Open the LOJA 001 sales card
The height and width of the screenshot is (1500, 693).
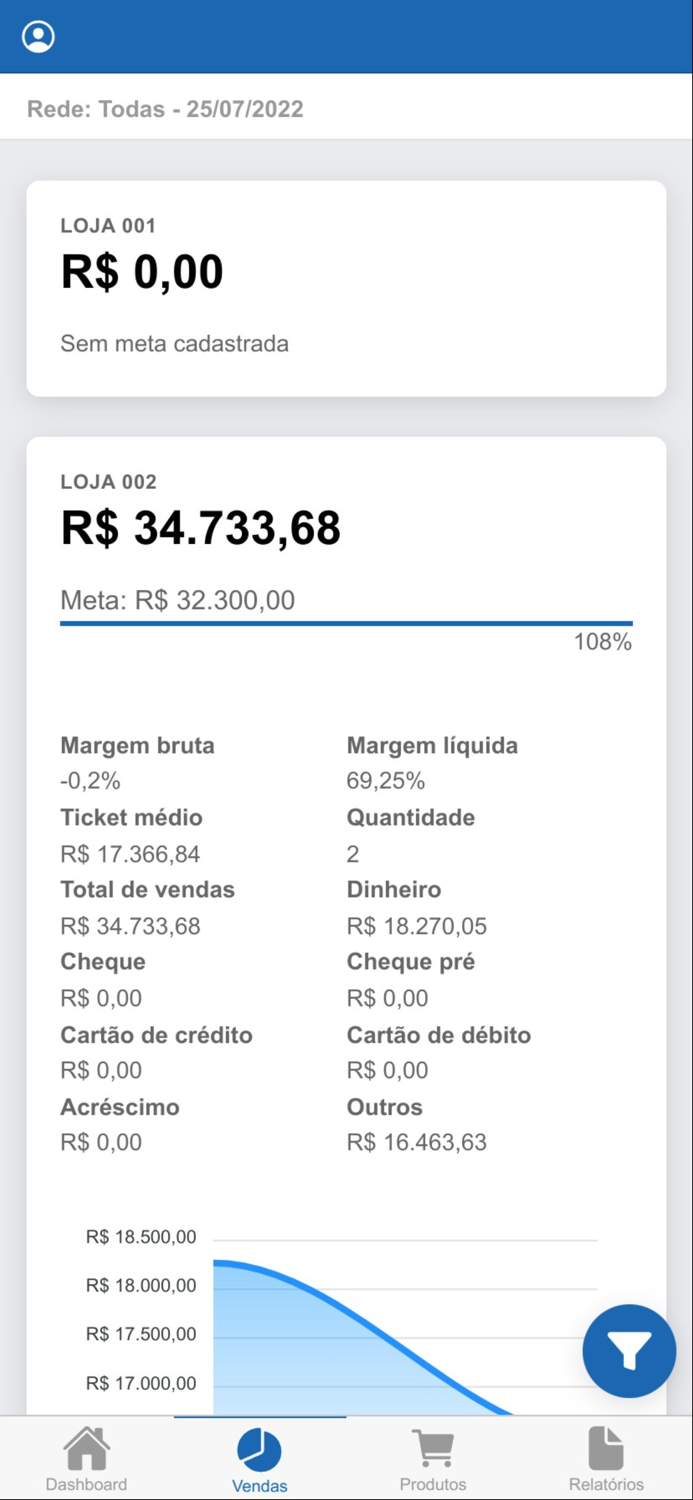pos(346,288)
